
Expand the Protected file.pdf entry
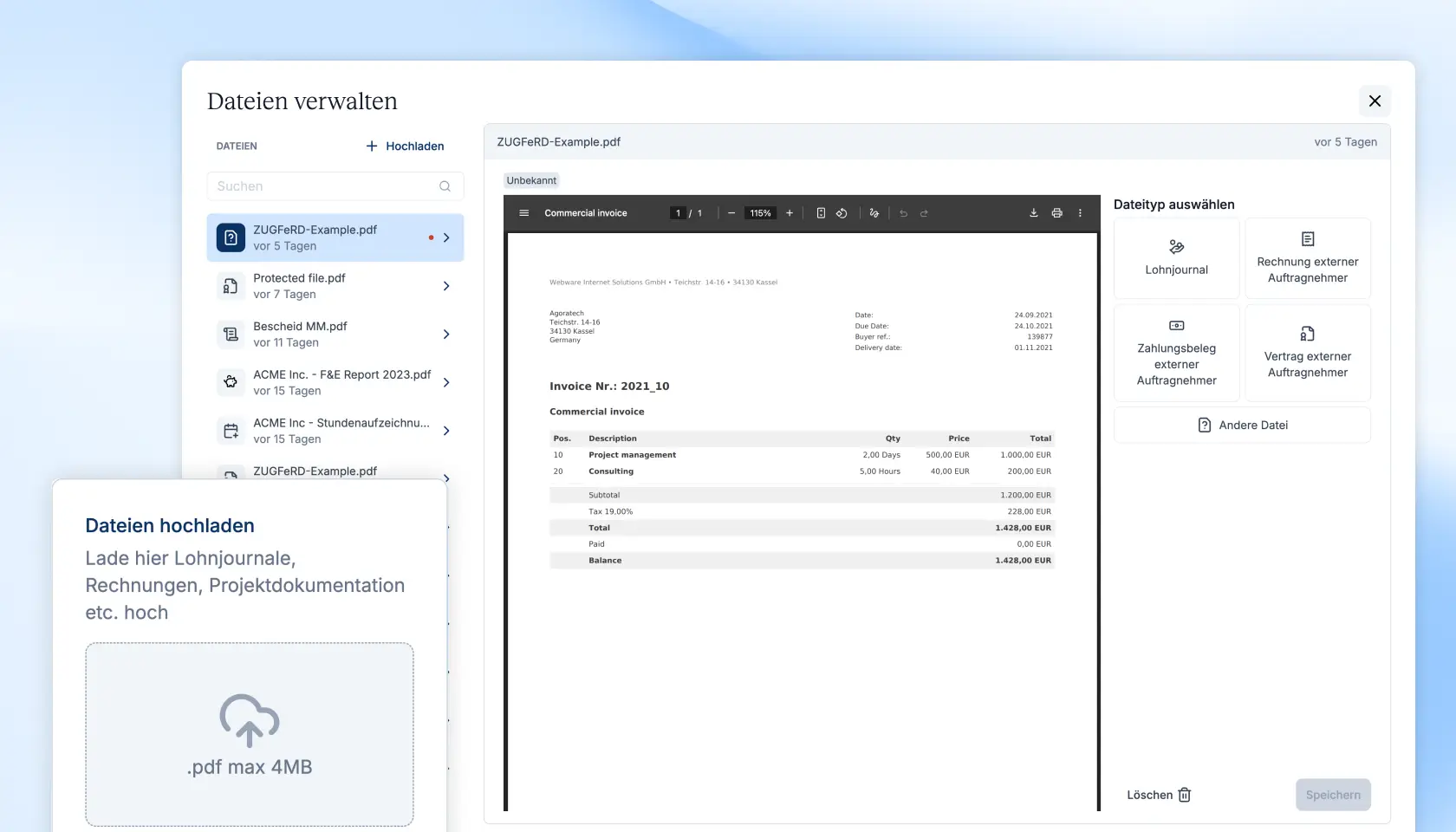point(446,286)
